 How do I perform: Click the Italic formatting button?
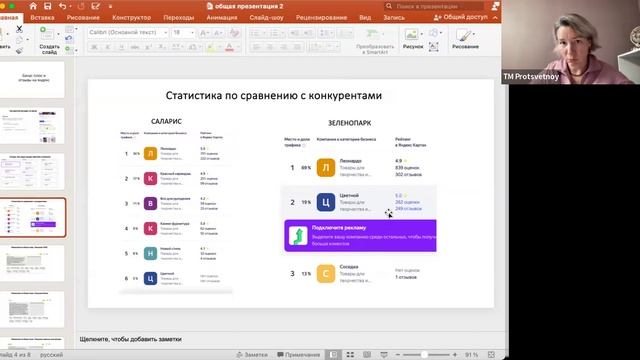(x=108, y=47)
